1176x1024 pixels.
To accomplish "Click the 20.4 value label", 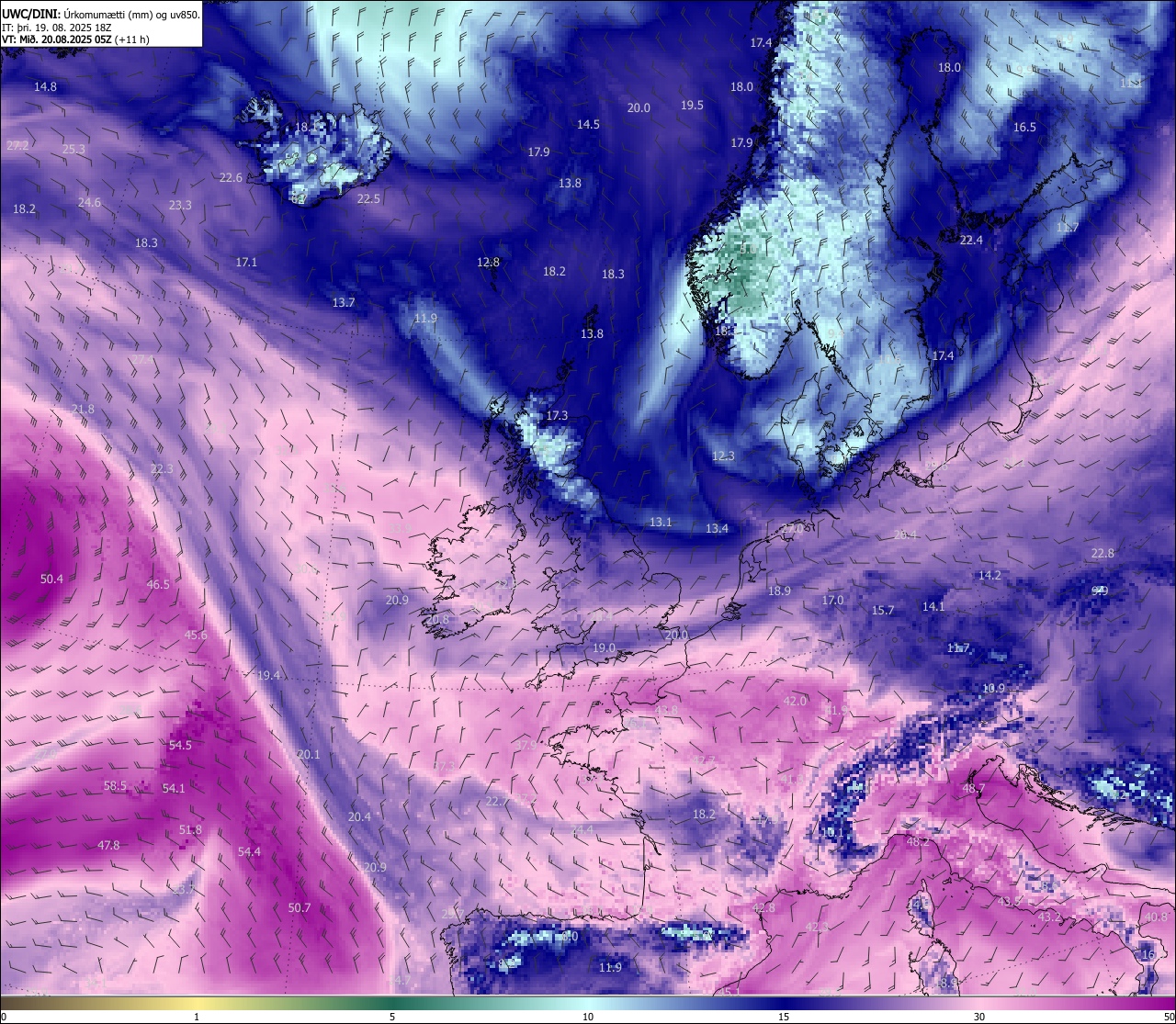I will coord(359,817).
